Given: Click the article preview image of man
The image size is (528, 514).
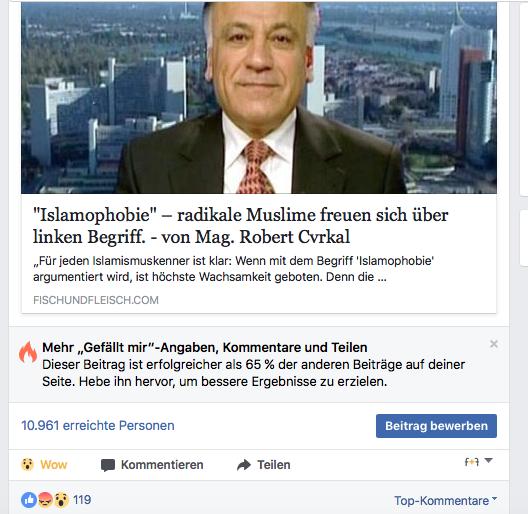Looking at the screenshot, I should [x=259, y=98].
